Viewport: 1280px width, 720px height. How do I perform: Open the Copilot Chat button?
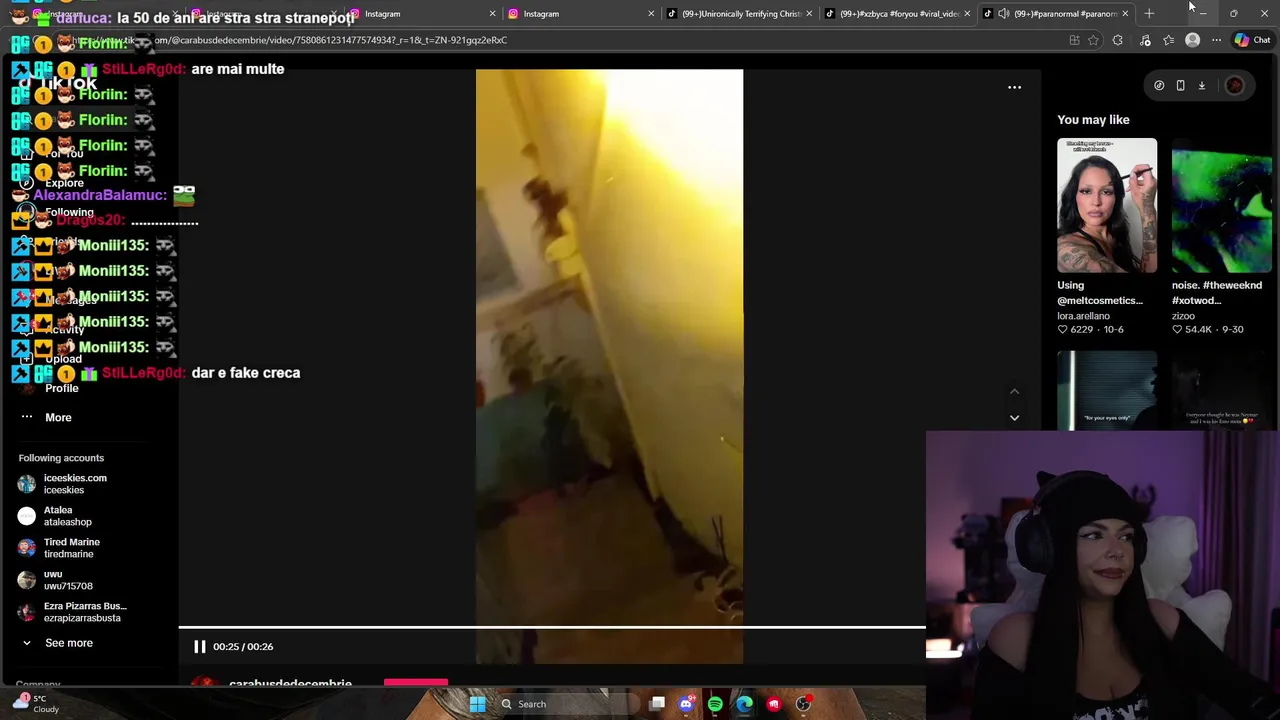click(1252, 40)
